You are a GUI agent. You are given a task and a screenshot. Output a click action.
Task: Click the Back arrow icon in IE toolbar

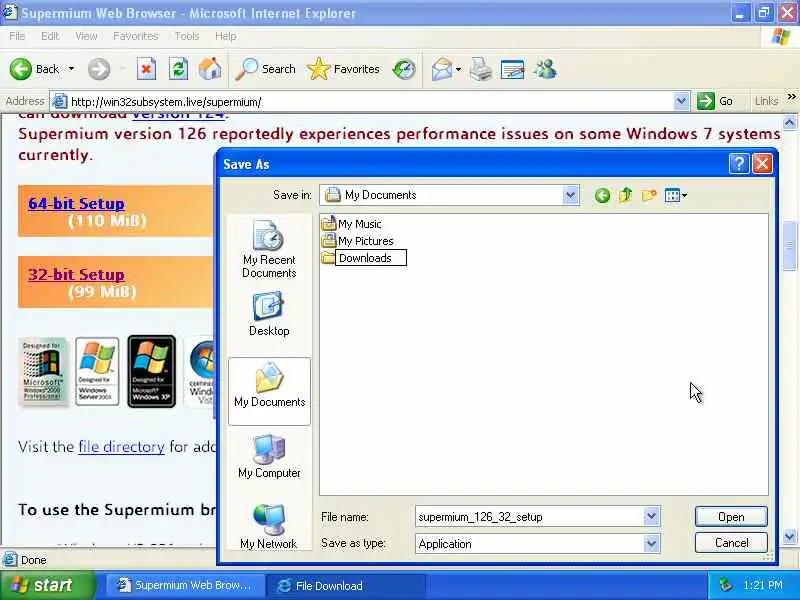point(21,69)
